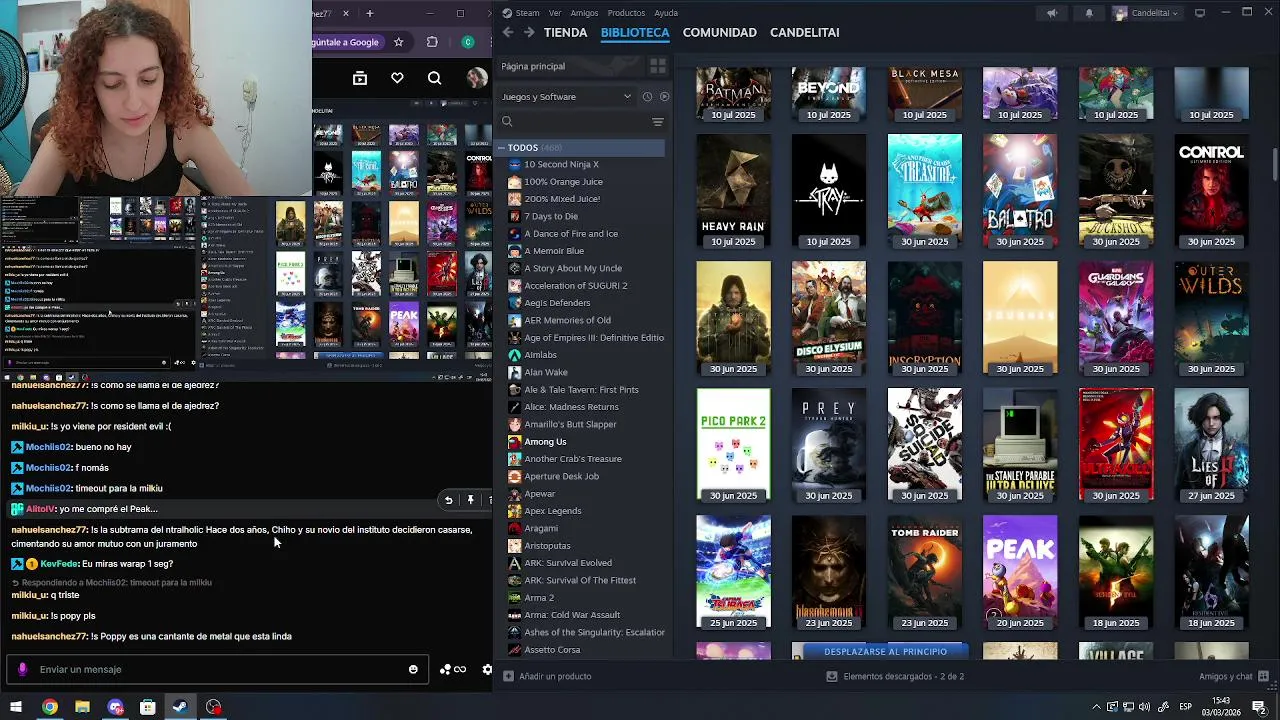Screen dimensions: 1280x720
Task: Open channel points infinity icon in chat
Action: (x=453, y=670)
